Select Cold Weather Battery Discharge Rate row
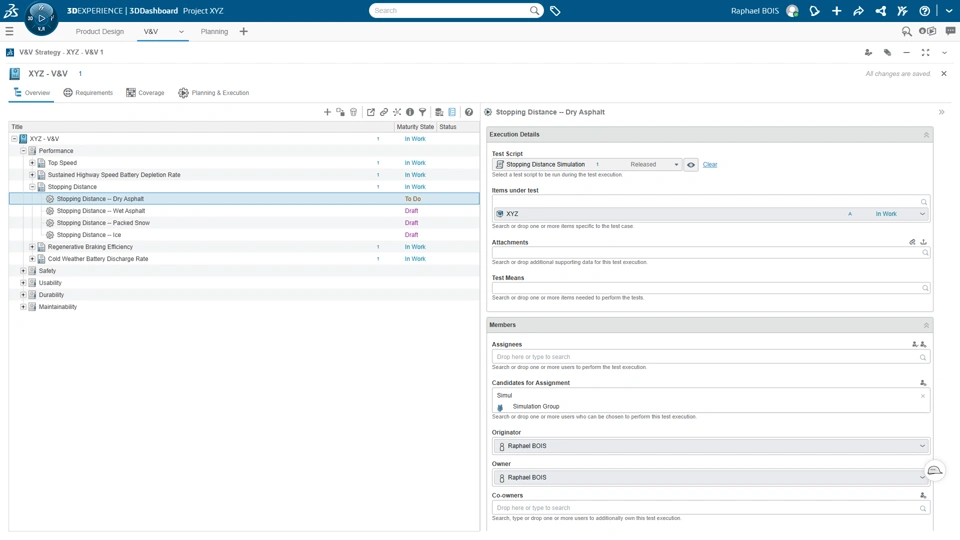Image resolution: width=960 pixels, height=540 pixels. coord(244,258)
